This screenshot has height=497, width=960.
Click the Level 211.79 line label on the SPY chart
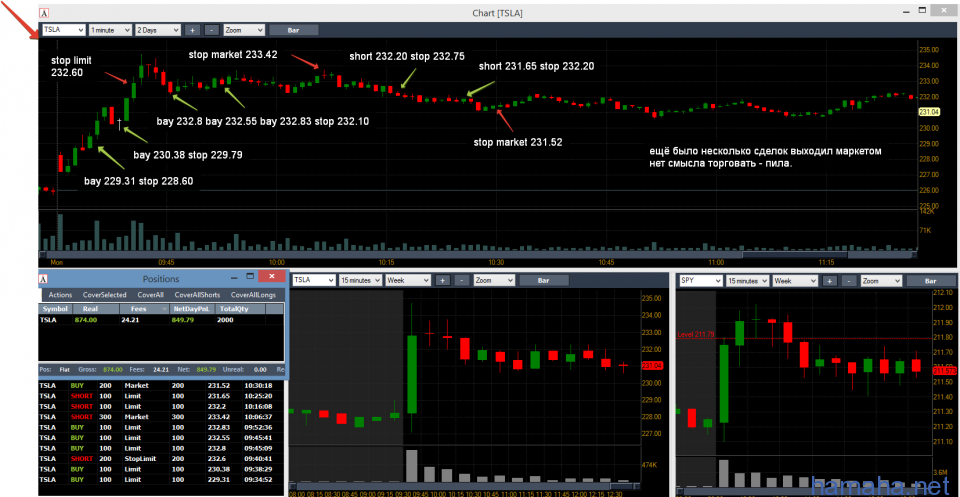point(697,334)
